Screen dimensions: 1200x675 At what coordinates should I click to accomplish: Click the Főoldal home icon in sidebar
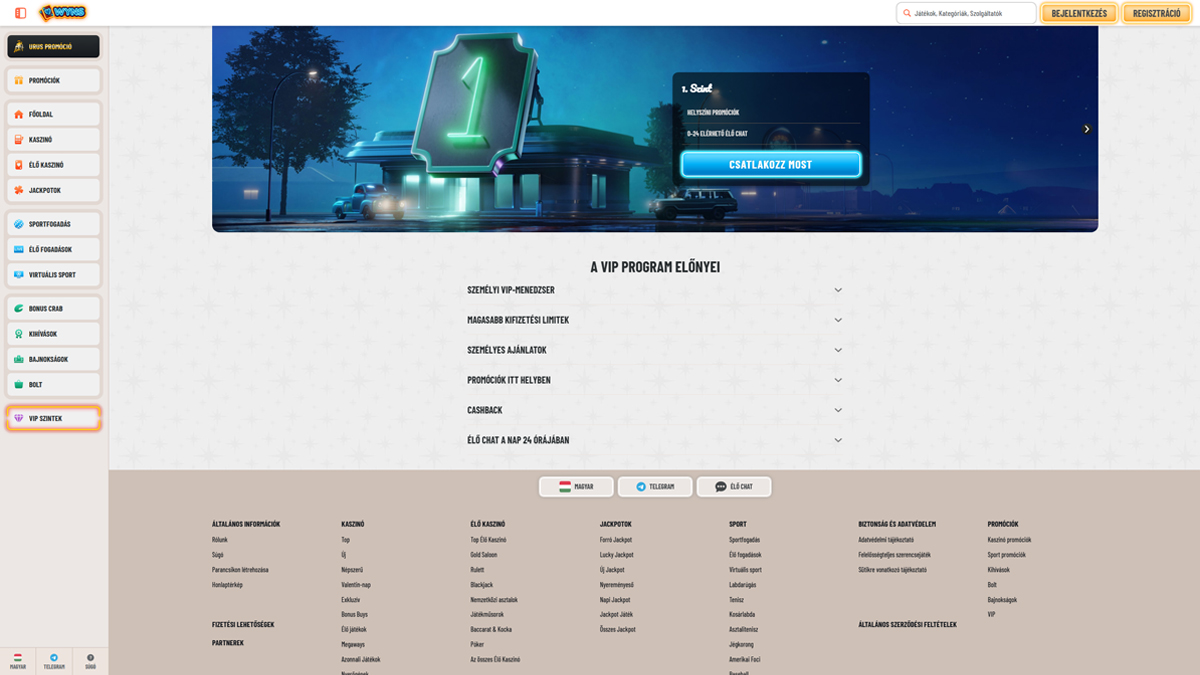coord(19,115)
